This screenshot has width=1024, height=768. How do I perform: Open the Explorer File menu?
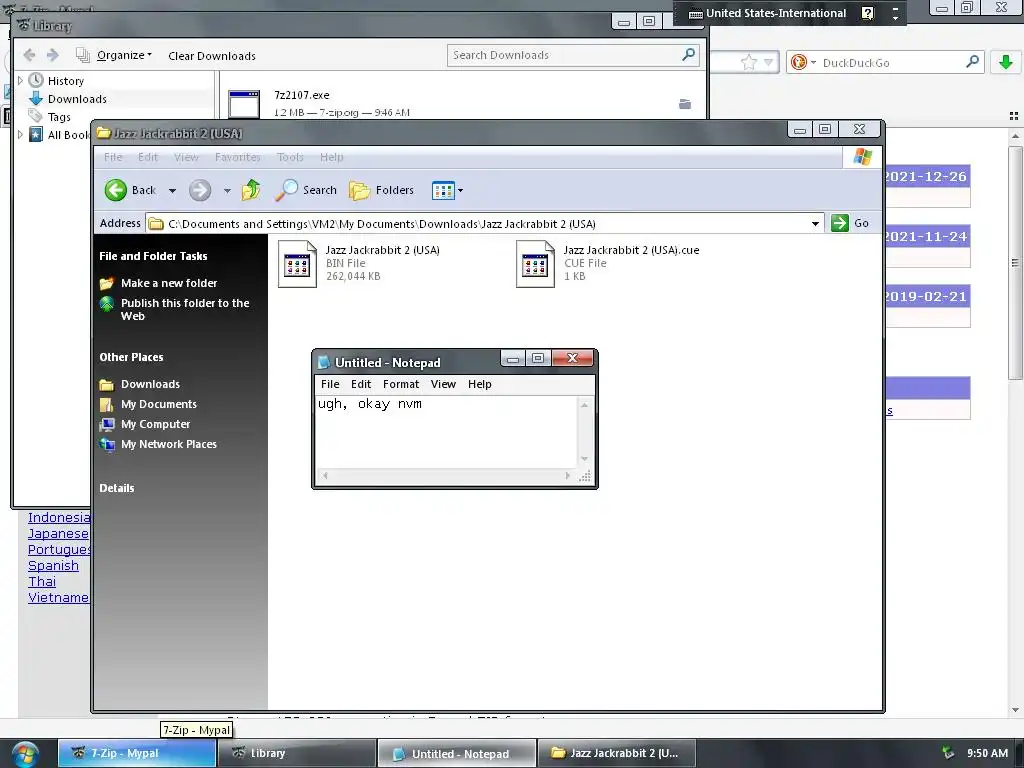pyautogui.click(x=113, y=157)
